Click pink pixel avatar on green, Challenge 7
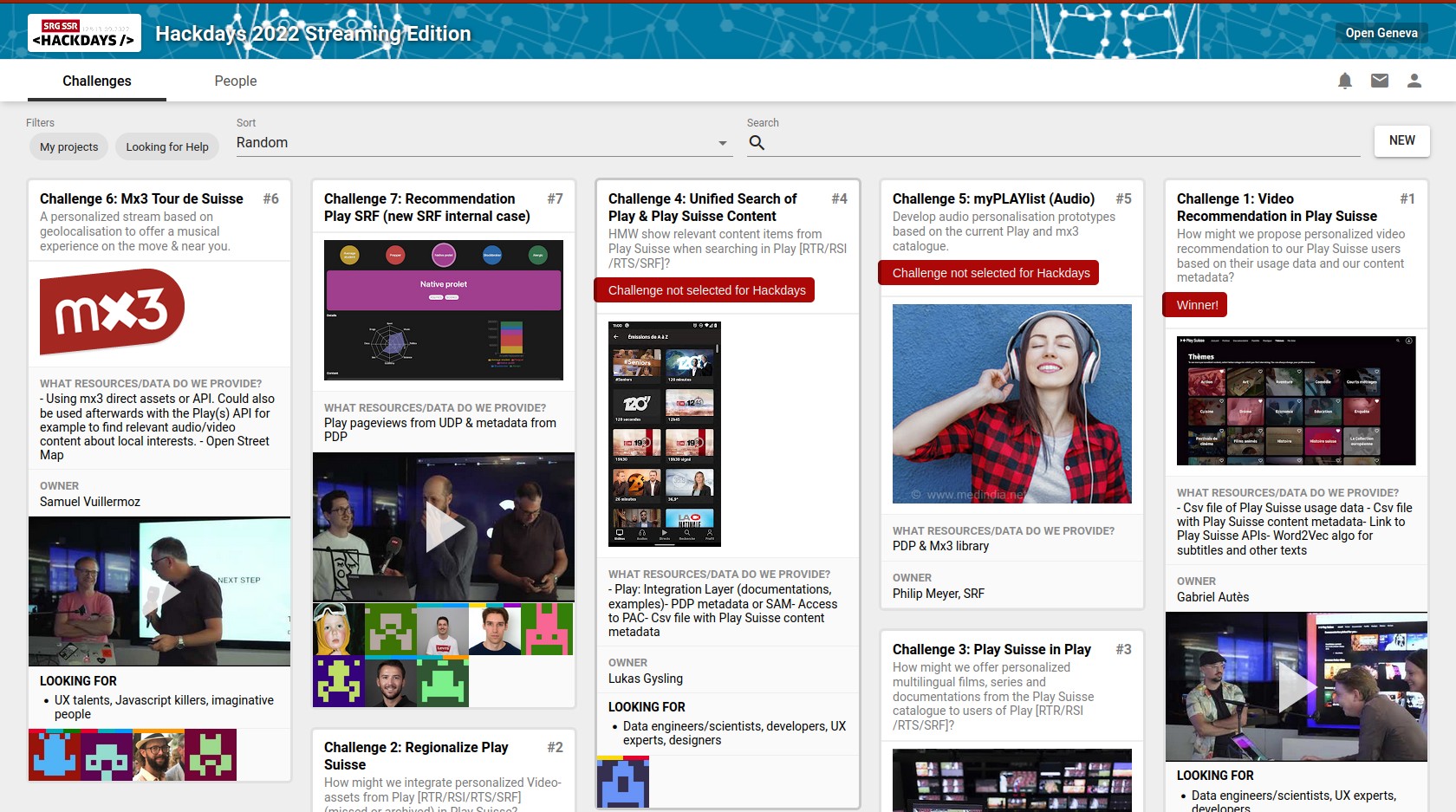The image size is (1456, 812). 547,629
